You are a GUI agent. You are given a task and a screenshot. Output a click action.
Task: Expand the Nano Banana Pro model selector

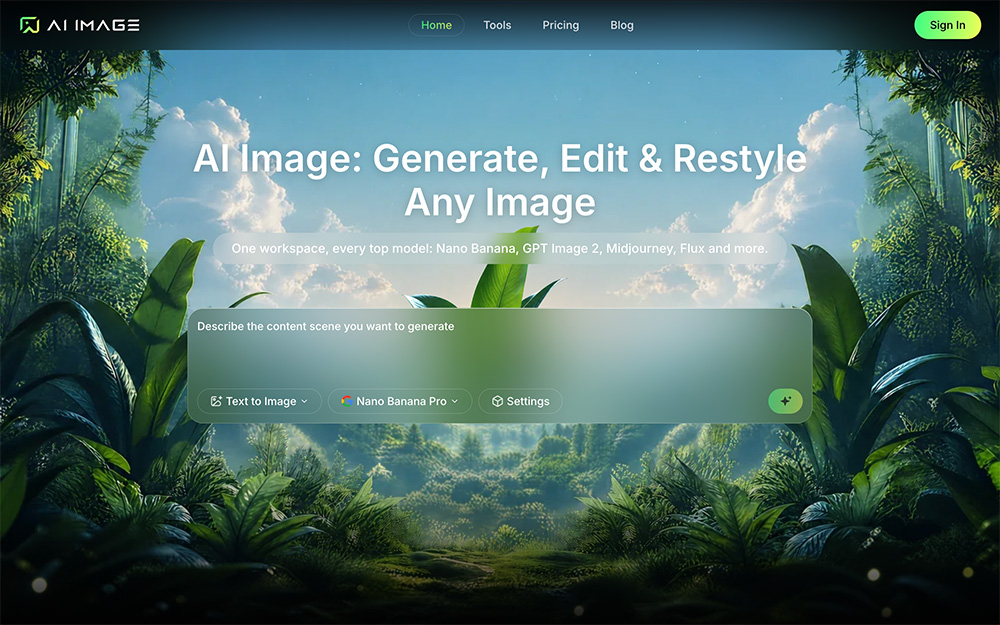400,401
